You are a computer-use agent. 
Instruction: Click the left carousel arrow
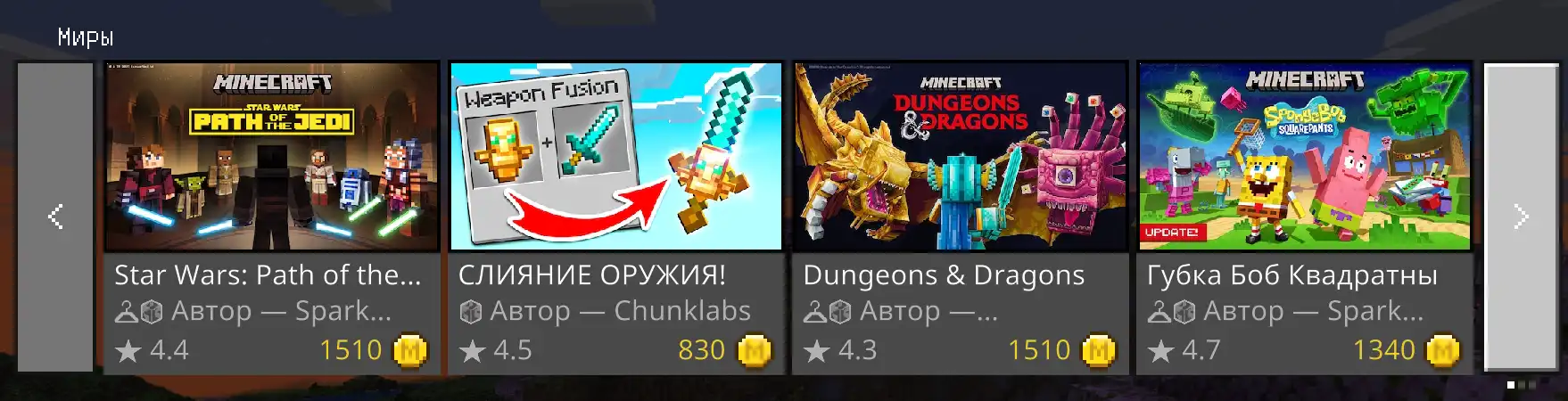[55, 217]
